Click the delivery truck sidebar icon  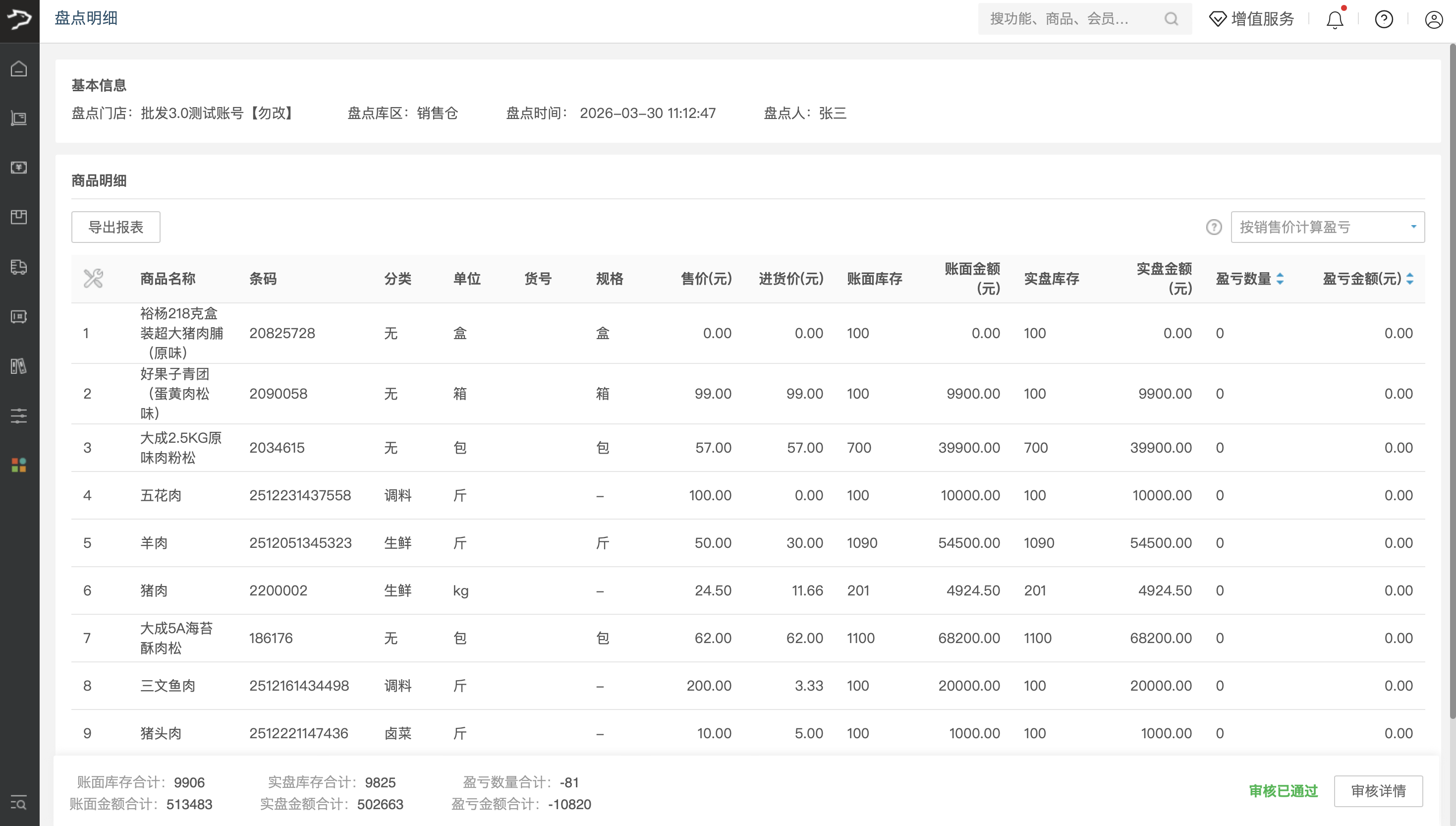pyautogui.click(x=19, y=267)
